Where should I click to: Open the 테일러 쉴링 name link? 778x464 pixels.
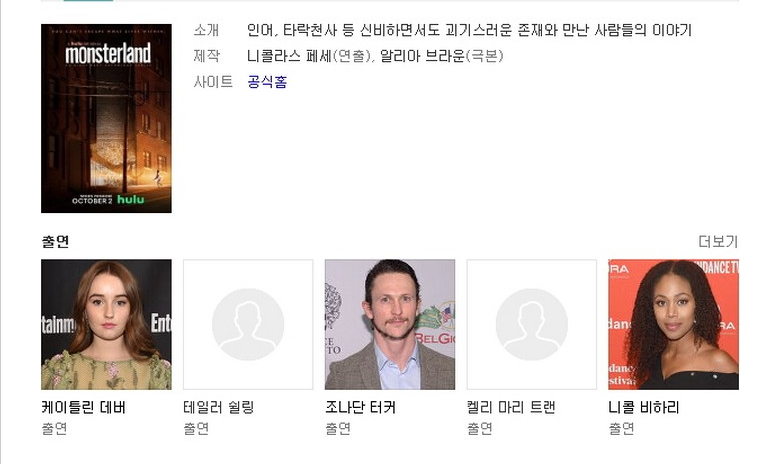tap(218, 407)
